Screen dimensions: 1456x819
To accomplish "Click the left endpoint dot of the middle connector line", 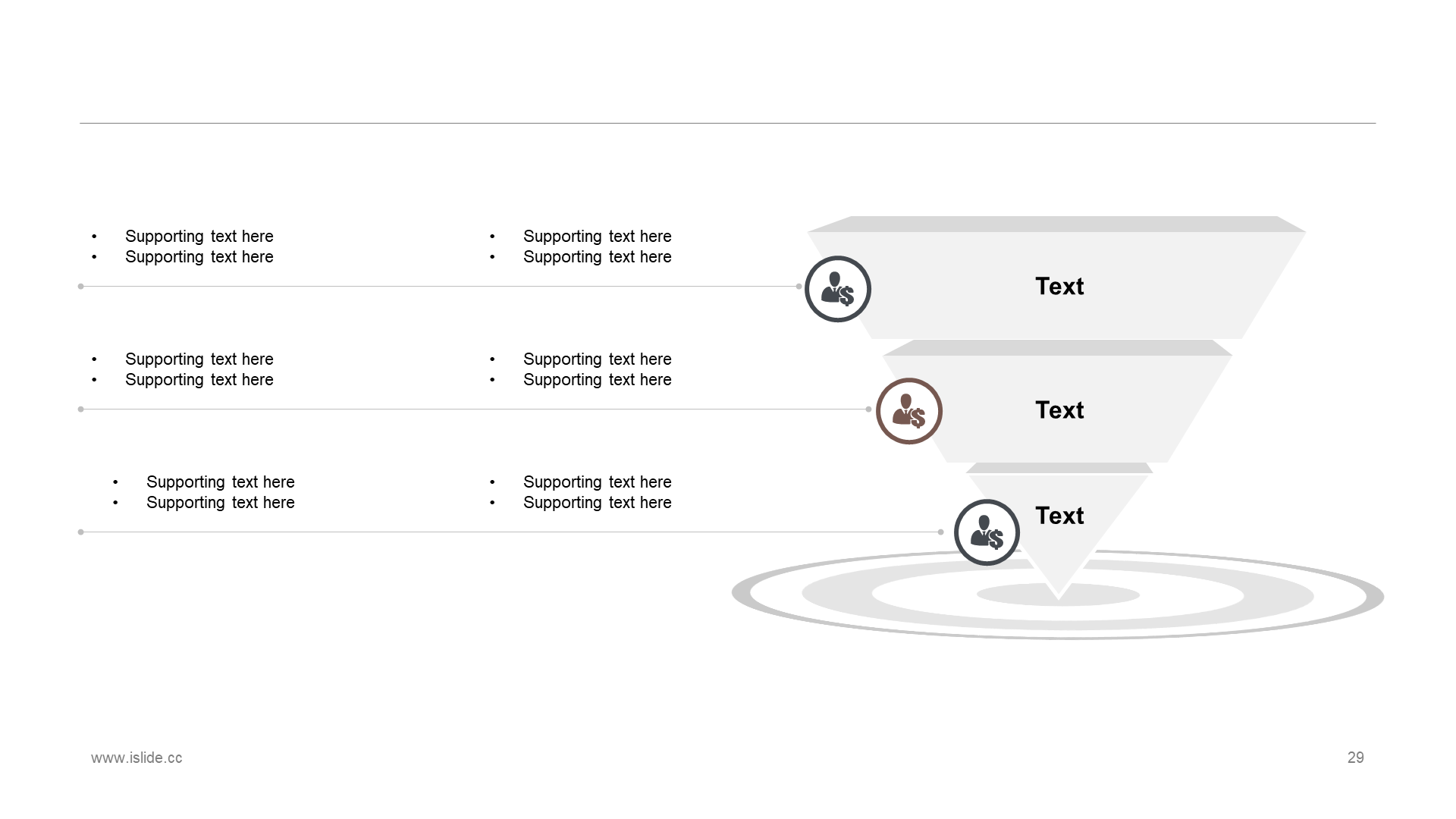I will 80,409.
